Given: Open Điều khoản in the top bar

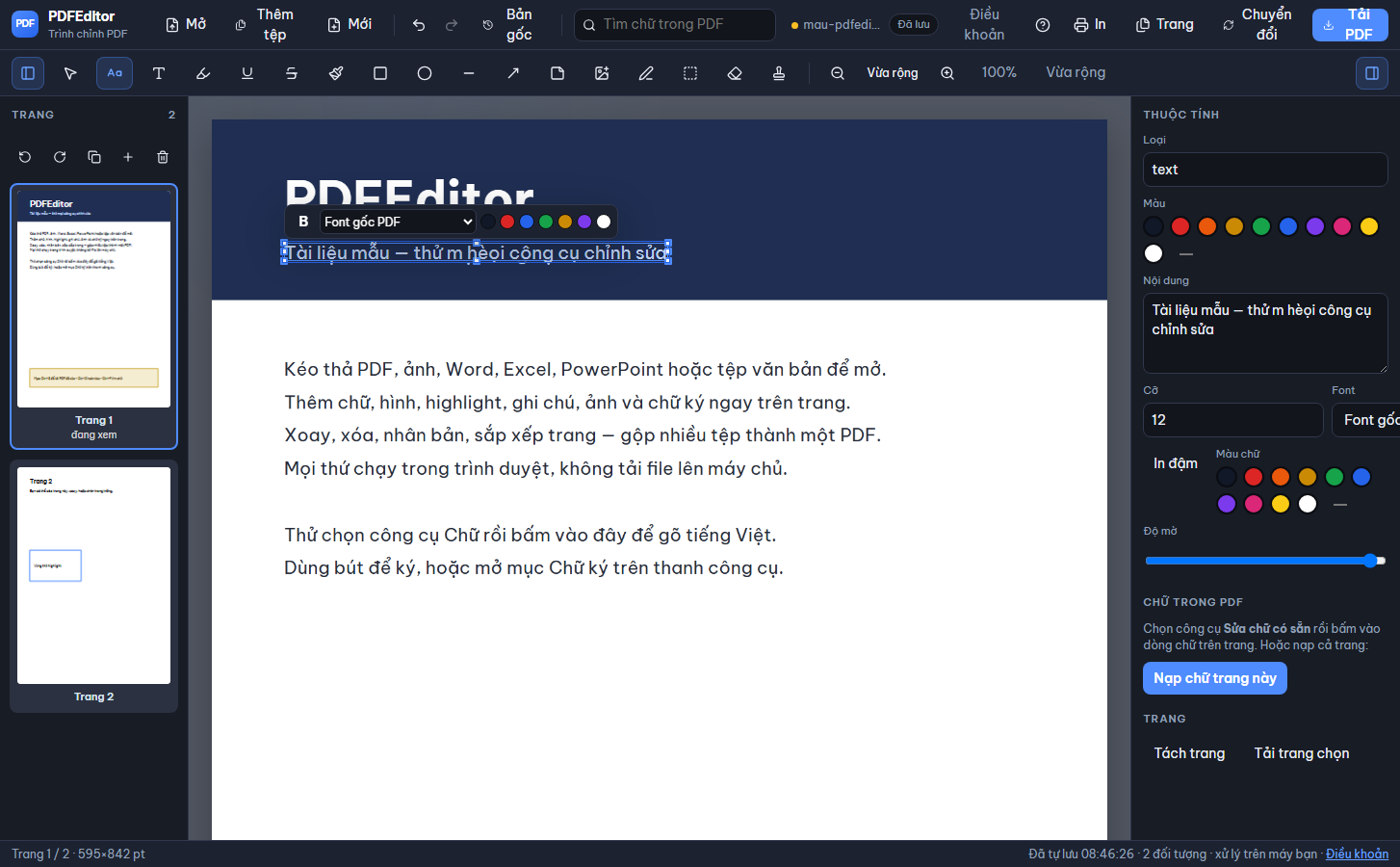Looking at the screenshot, I should point(984,24).
